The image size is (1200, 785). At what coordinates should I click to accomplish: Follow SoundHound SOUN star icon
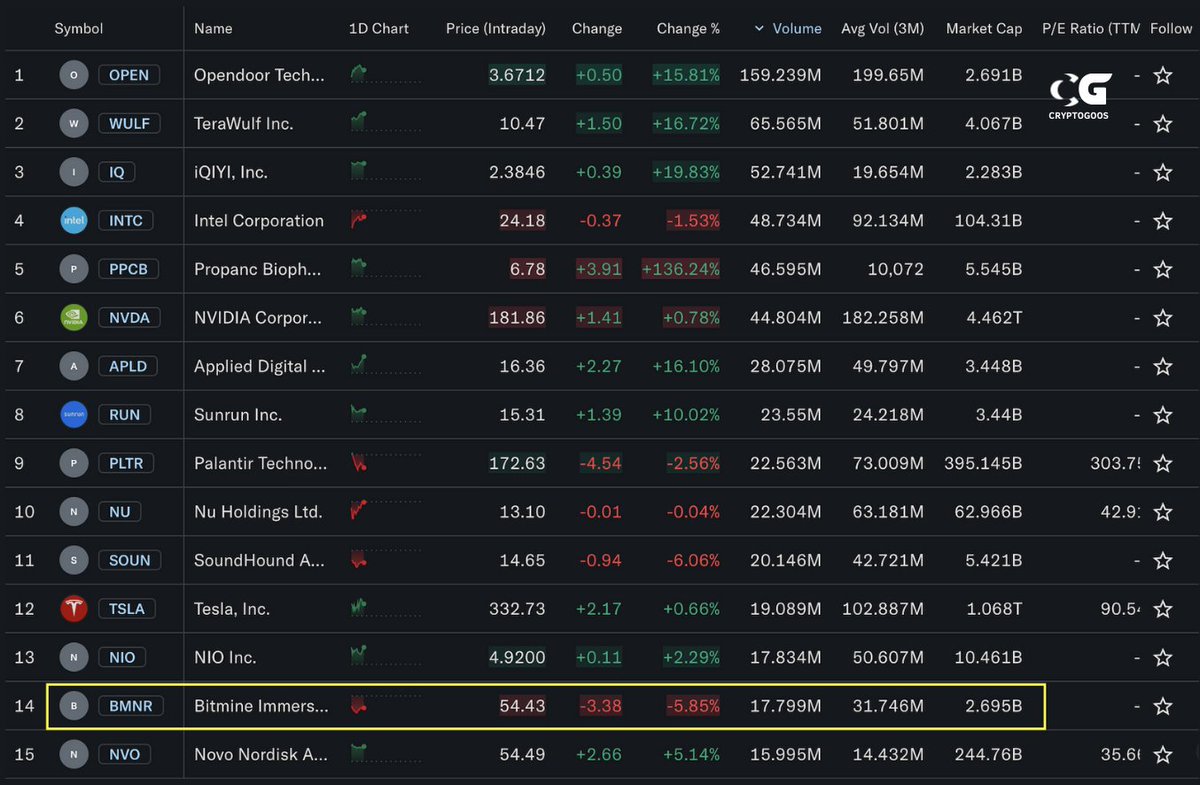click(1162, 560)
